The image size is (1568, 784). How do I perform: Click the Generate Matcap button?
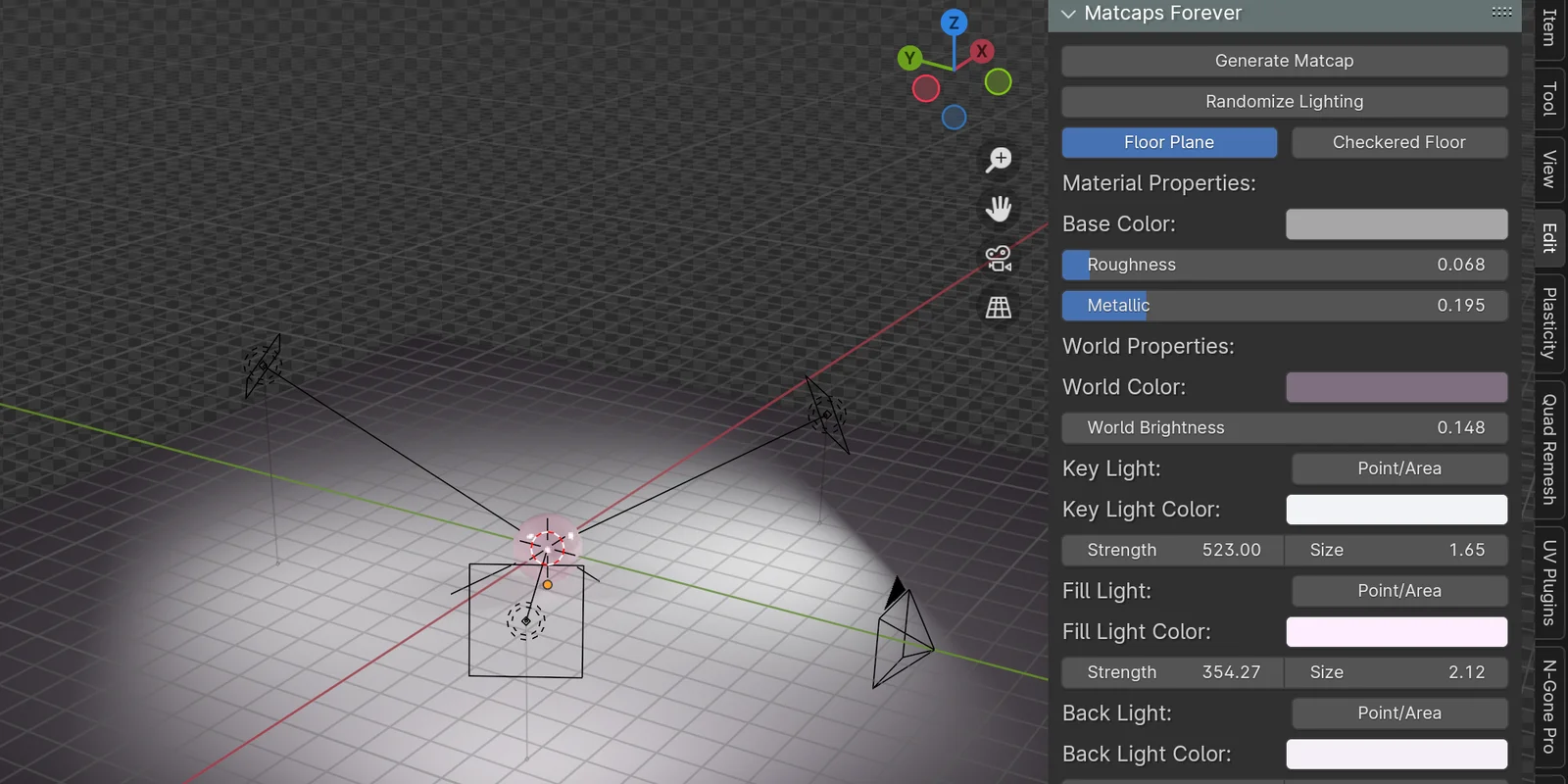pos(1284,61)
